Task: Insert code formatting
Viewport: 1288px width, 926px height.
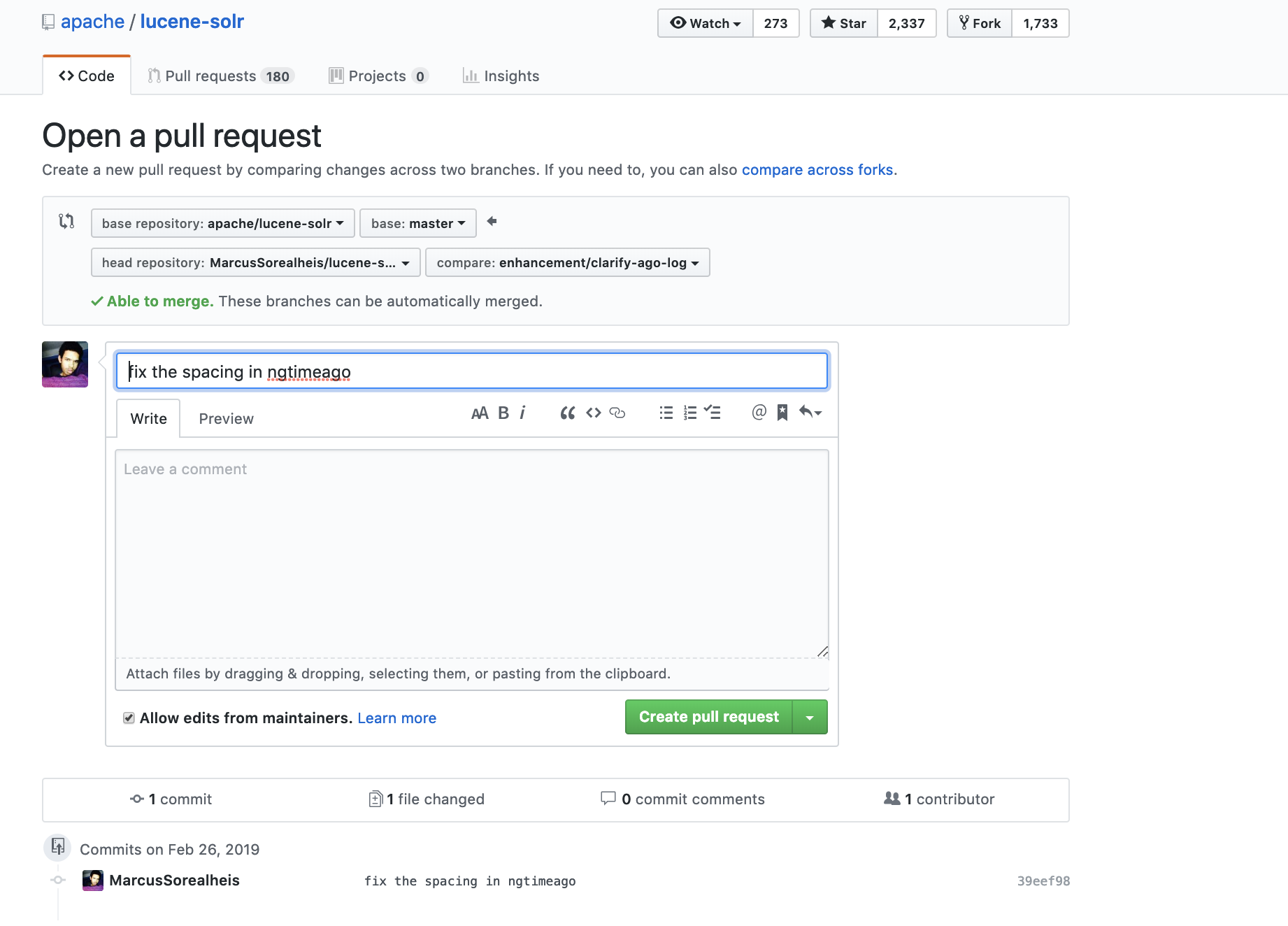Action: (594, 413)
